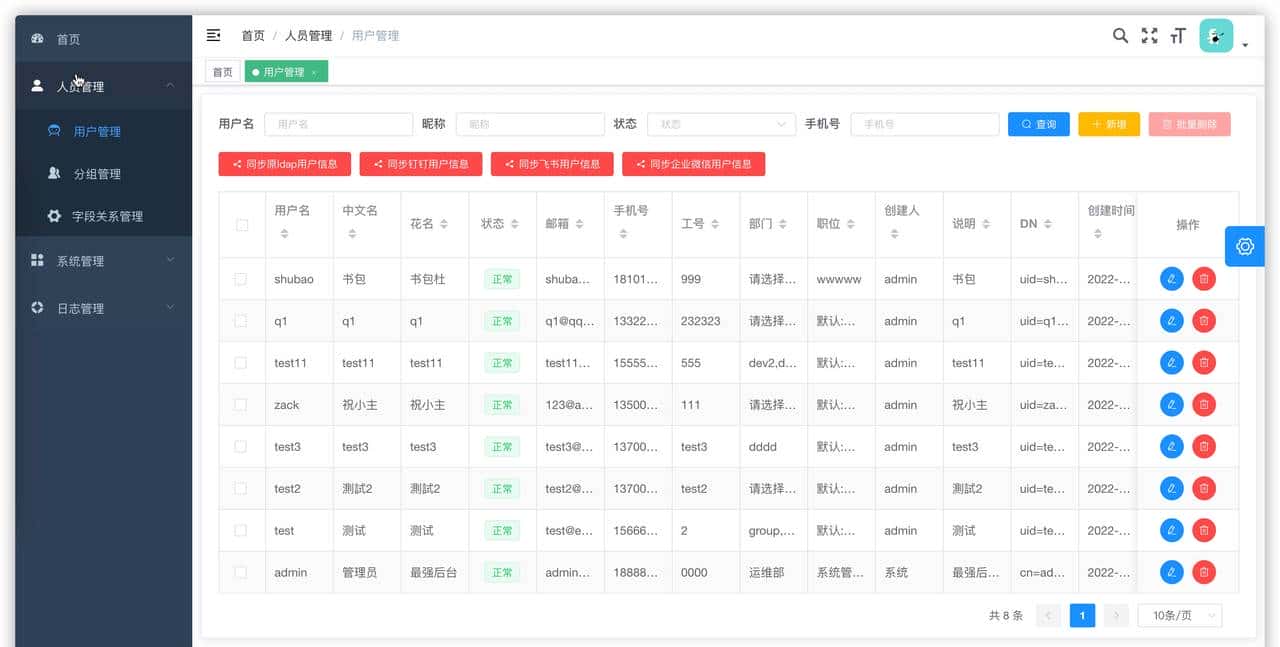Screen dimensions: 1280x647
Task: Tick the checkbox on the zack row
Action: pyautogui.click(x=241, y=404)
